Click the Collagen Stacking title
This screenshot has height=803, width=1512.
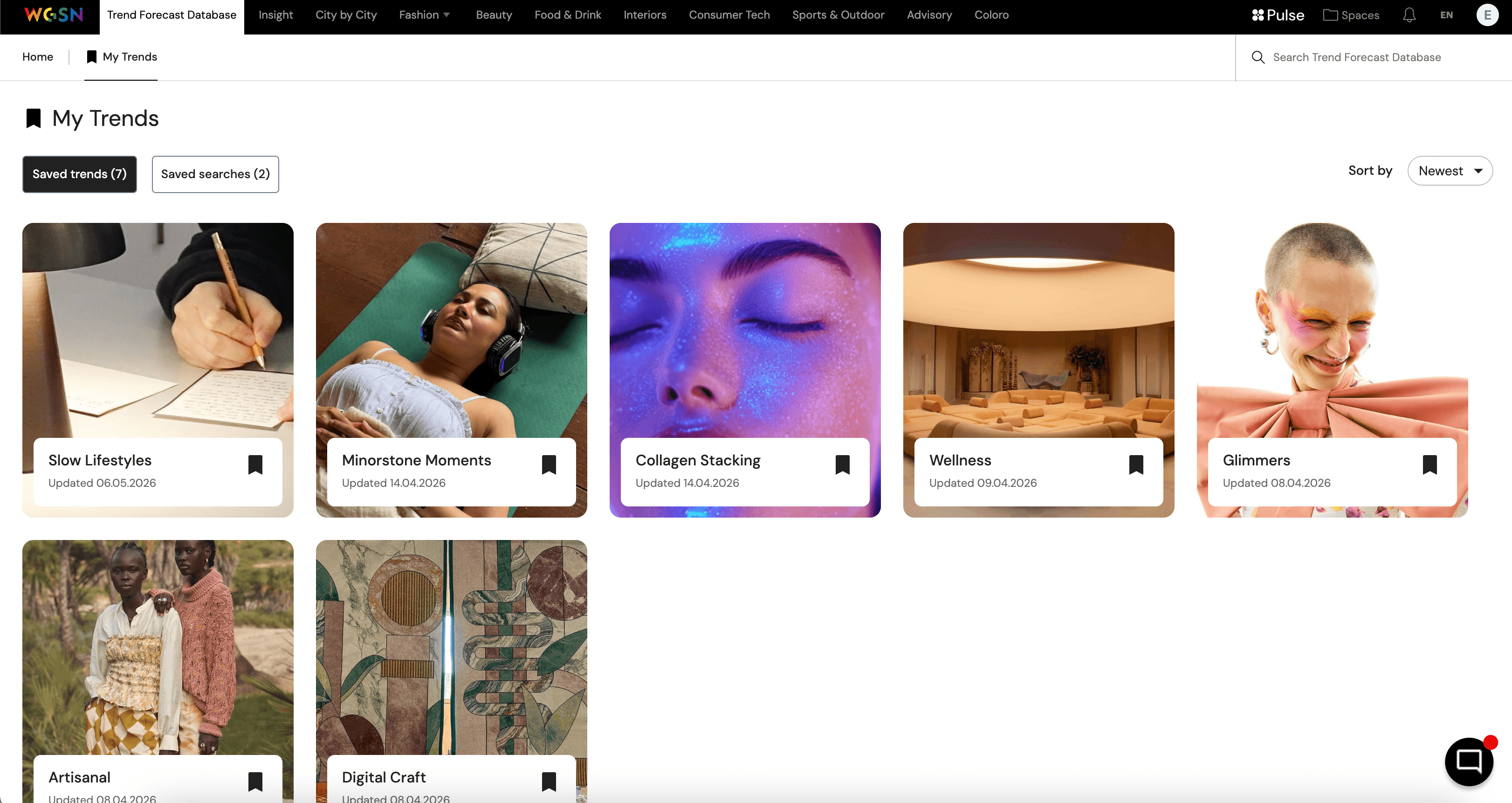coord(698,461)
